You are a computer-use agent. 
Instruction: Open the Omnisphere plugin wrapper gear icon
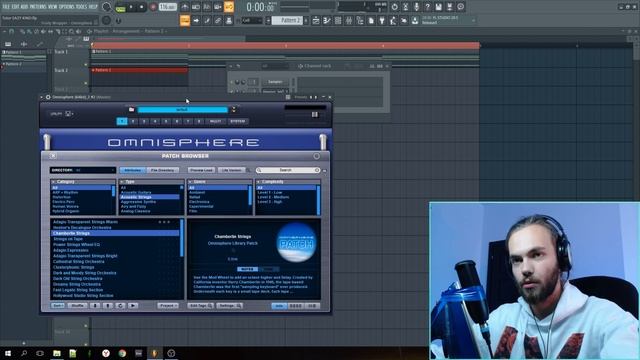pyautogui.click(x=48, y=97)
